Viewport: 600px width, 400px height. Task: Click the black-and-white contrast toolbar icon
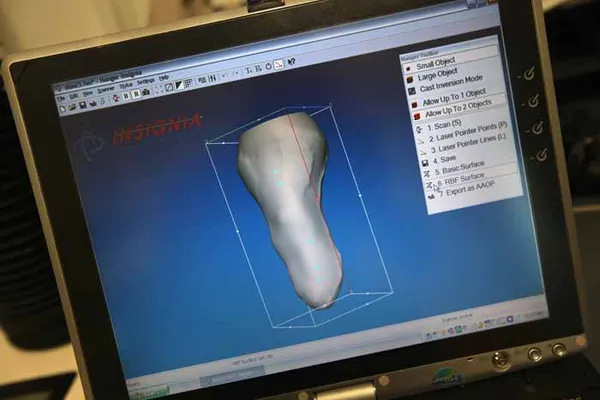179,86
